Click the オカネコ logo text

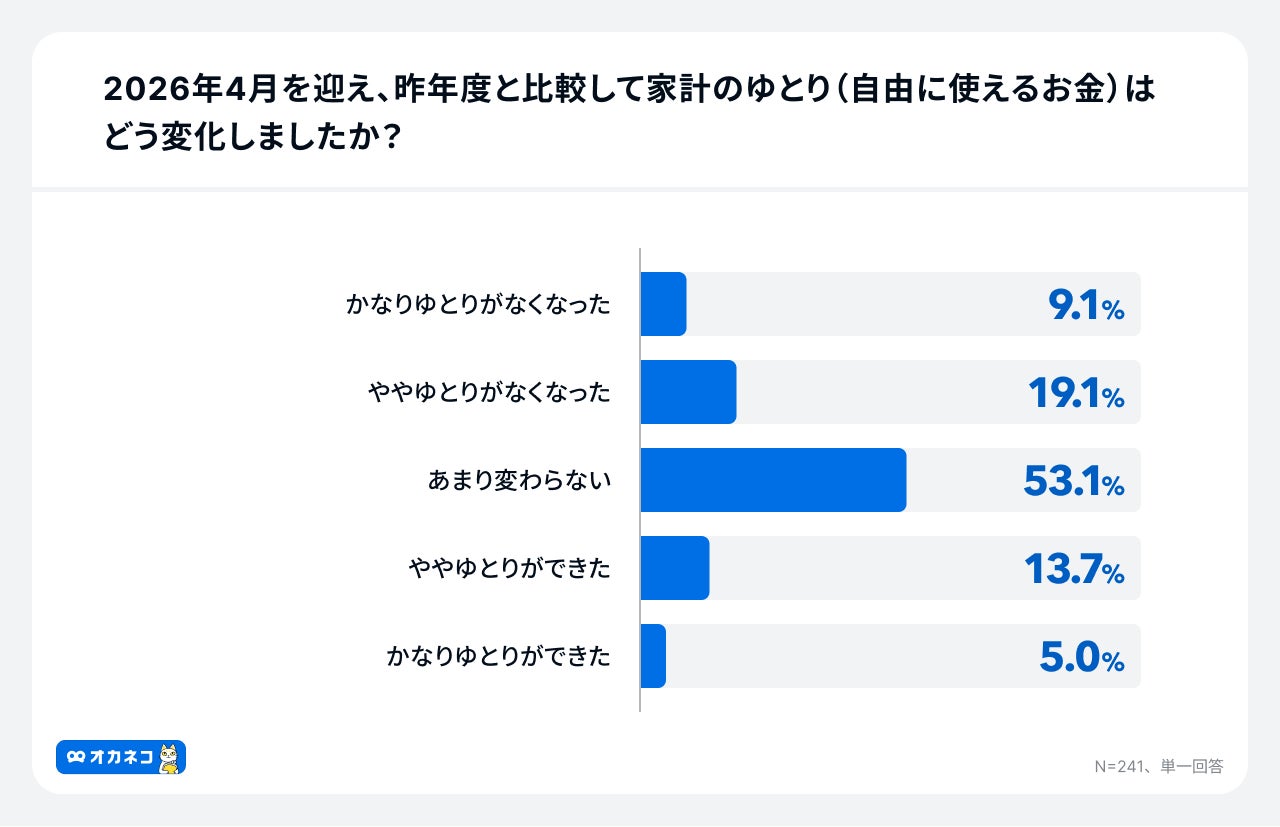(x=120, y=758)
